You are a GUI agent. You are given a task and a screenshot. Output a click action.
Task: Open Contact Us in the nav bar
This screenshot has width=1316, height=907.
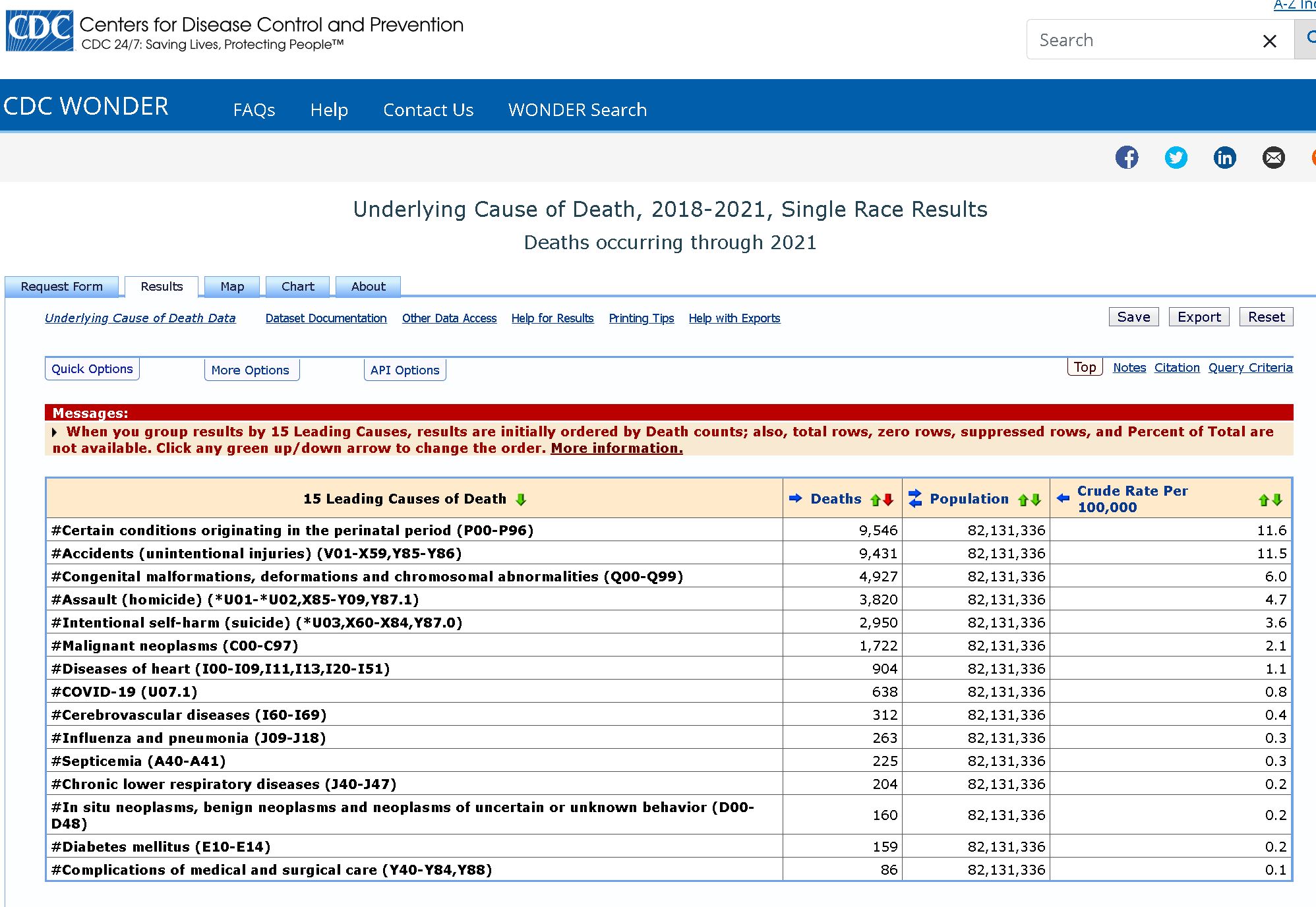coord(429,110)
